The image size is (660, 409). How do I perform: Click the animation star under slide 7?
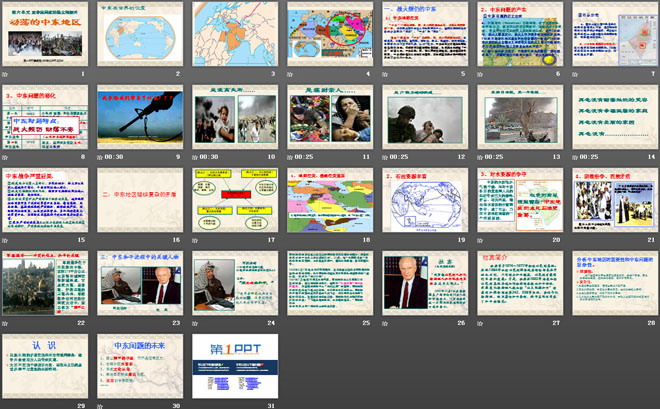pyautogui.click(x=575, y=74)
